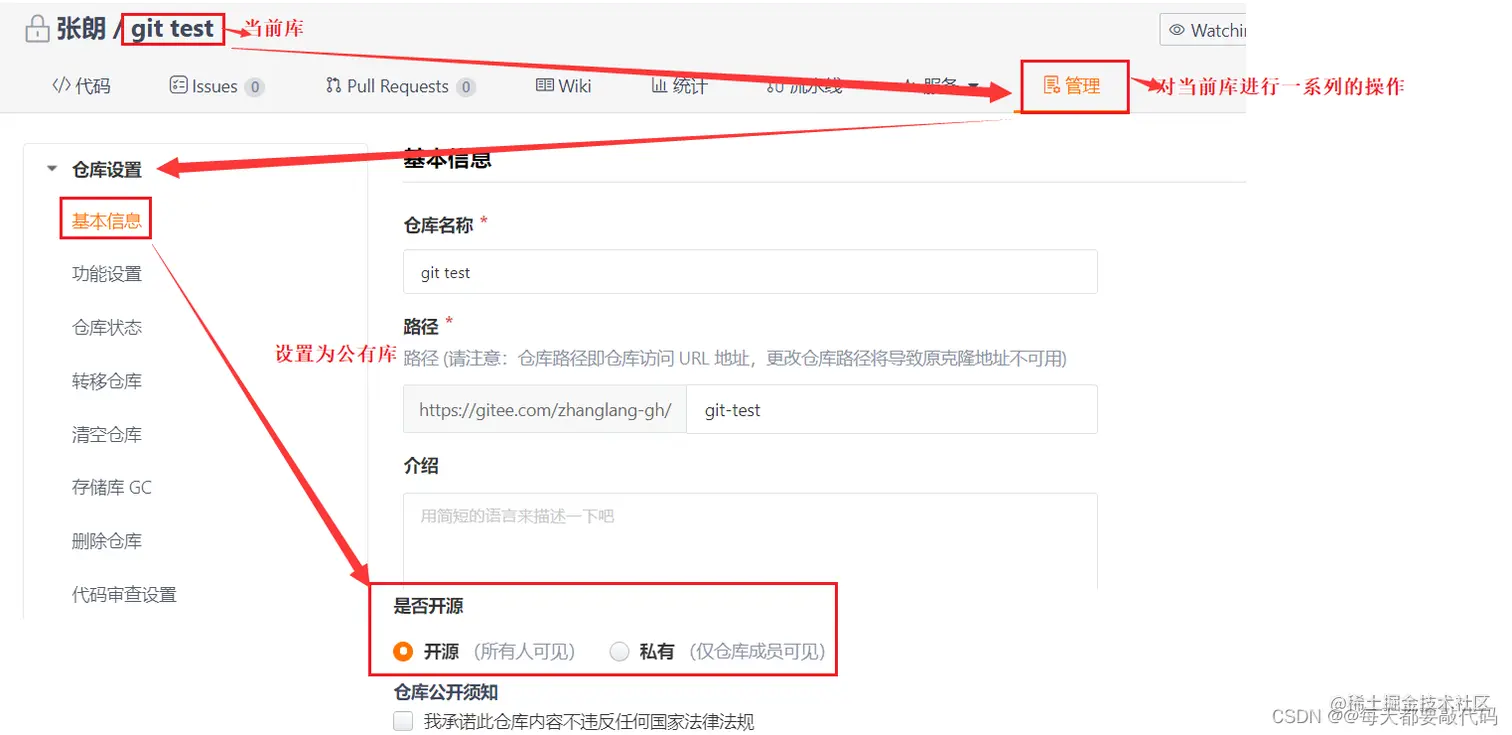Open the 服务 dropdown menu

[942, 86]
